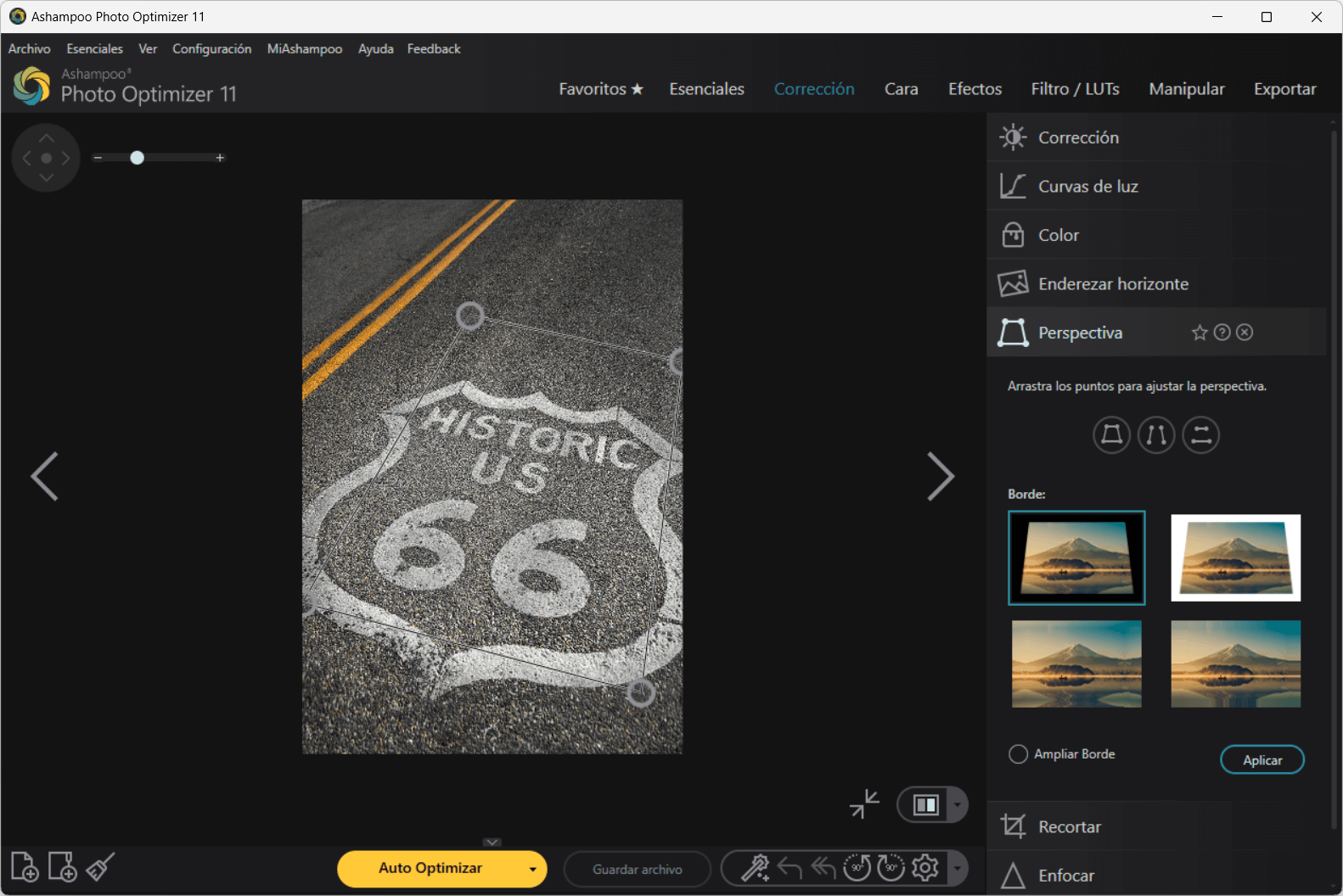Open the Auto Optimizar dropdown arrow
The height and width of the screenshot is (896, 1343).
coord(532,870)
